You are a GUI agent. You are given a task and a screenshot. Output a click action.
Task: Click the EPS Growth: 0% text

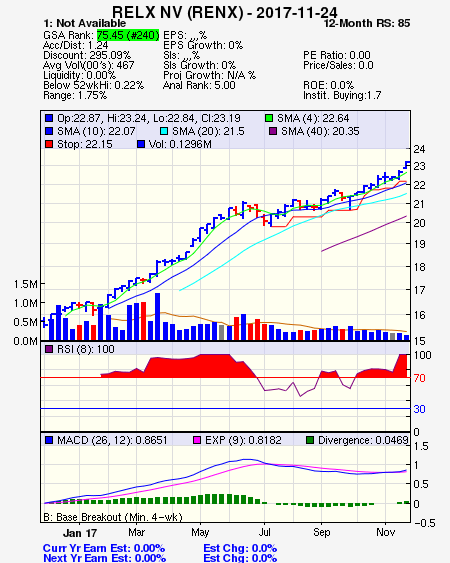(x=203, y=45)
